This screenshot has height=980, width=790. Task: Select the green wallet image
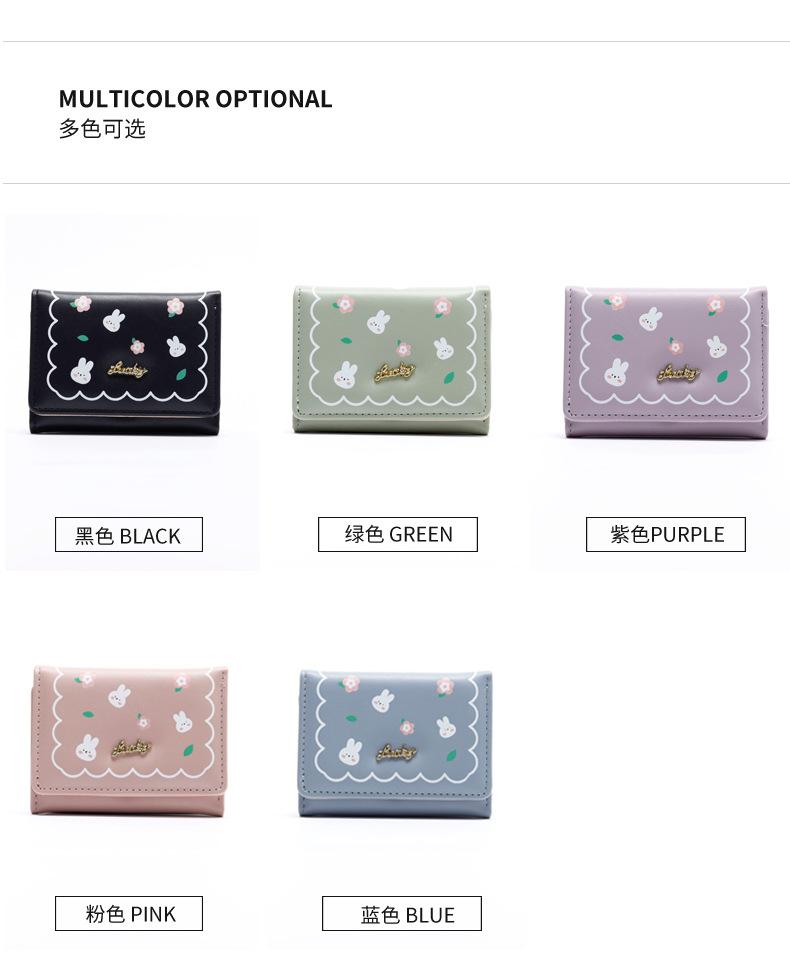(x=392, y=359)
